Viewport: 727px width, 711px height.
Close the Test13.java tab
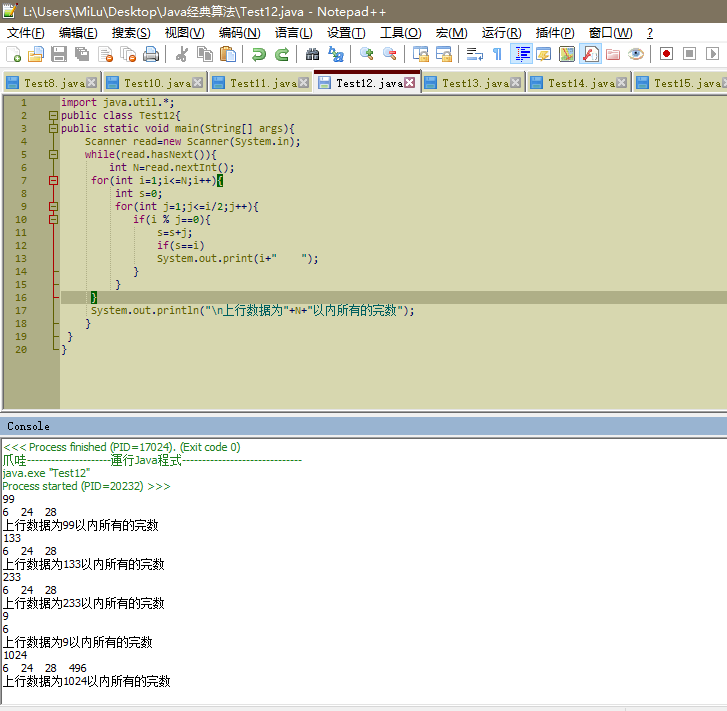[x=515, y=83]
